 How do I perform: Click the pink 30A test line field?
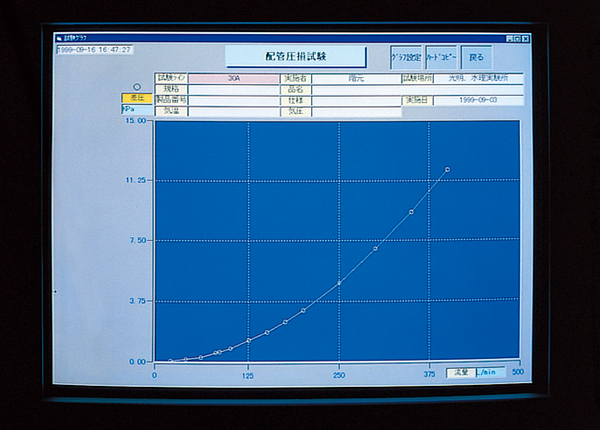tap(233, 78)
